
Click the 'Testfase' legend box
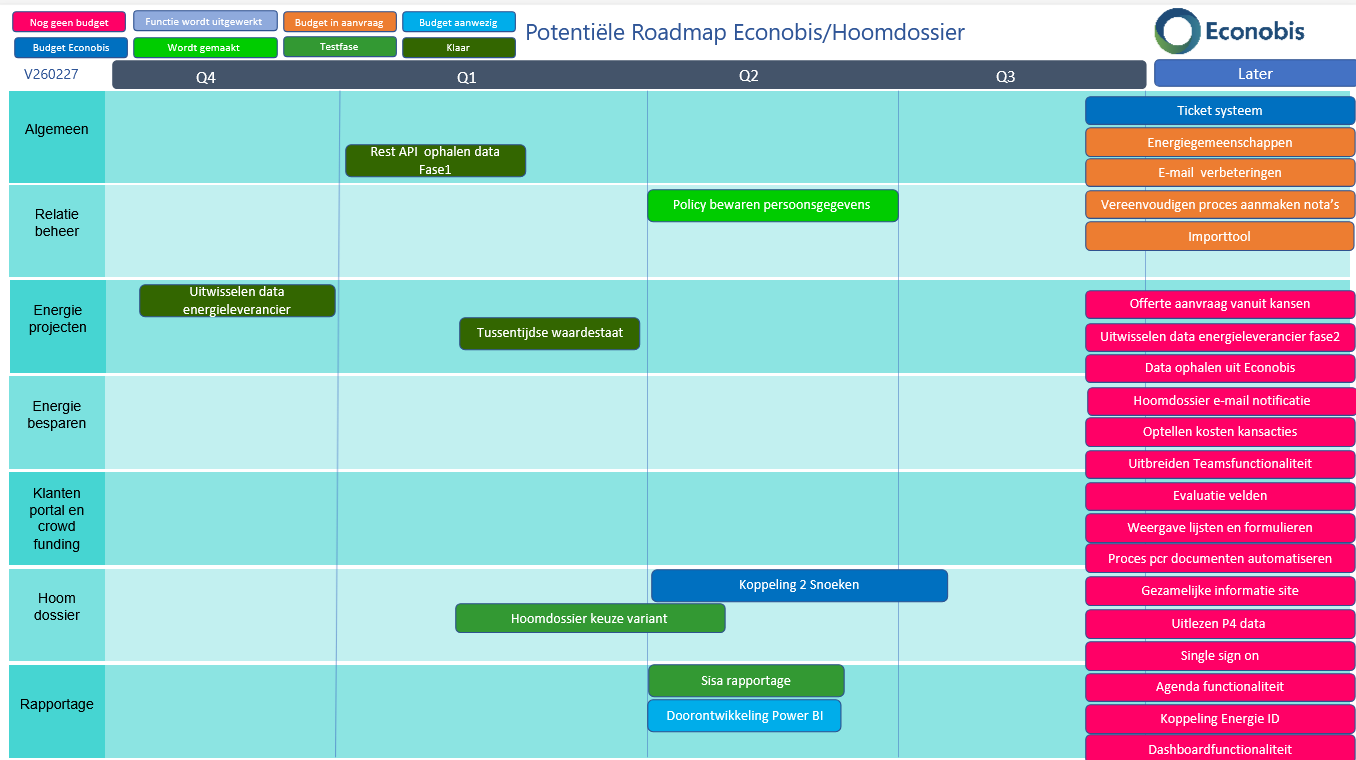(340, 46)
